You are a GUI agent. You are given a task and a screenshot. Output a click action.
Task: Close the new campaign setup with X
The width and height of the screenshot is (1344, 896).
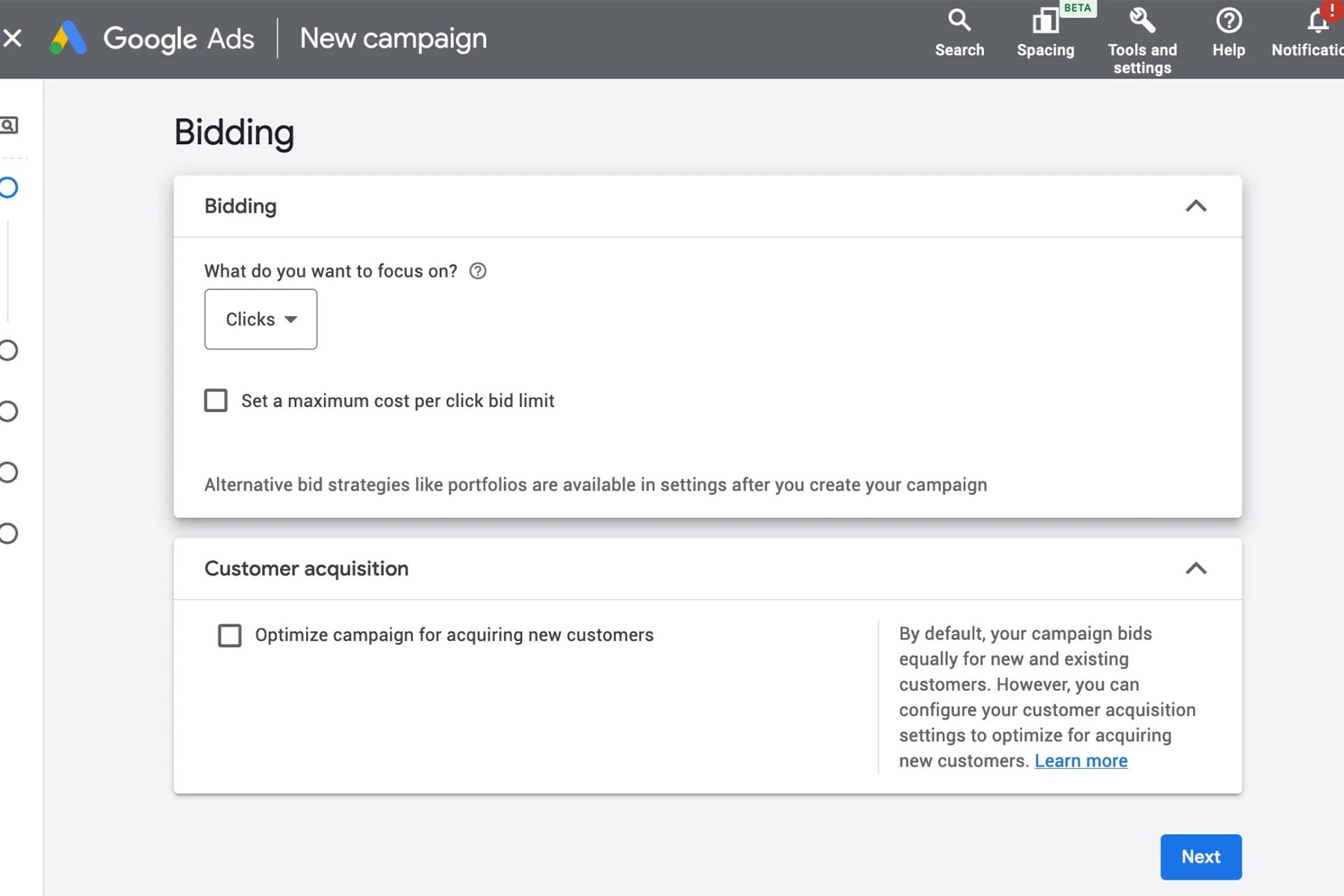[12, 38]
